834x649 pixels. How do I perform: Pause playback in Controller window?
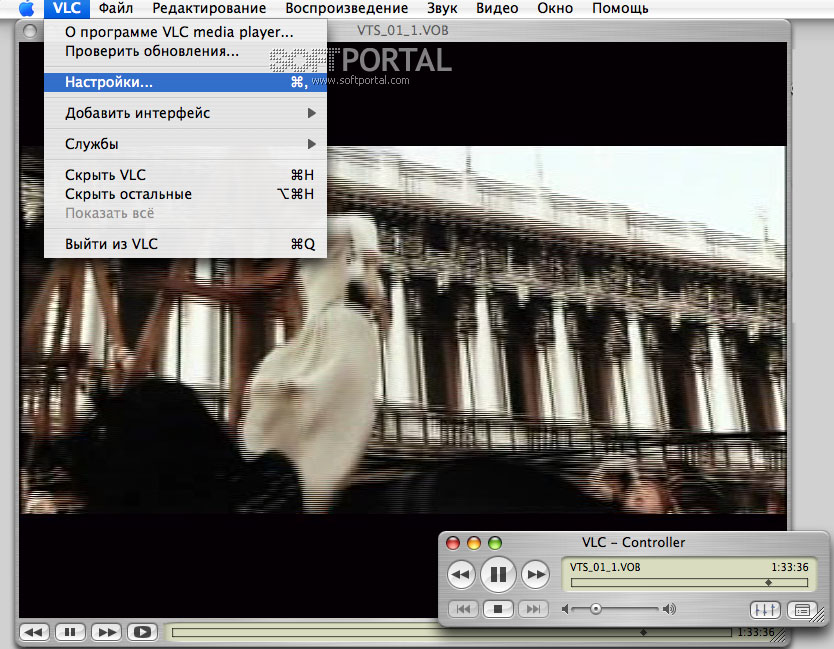pyautogui.click(x=498, y=575)
